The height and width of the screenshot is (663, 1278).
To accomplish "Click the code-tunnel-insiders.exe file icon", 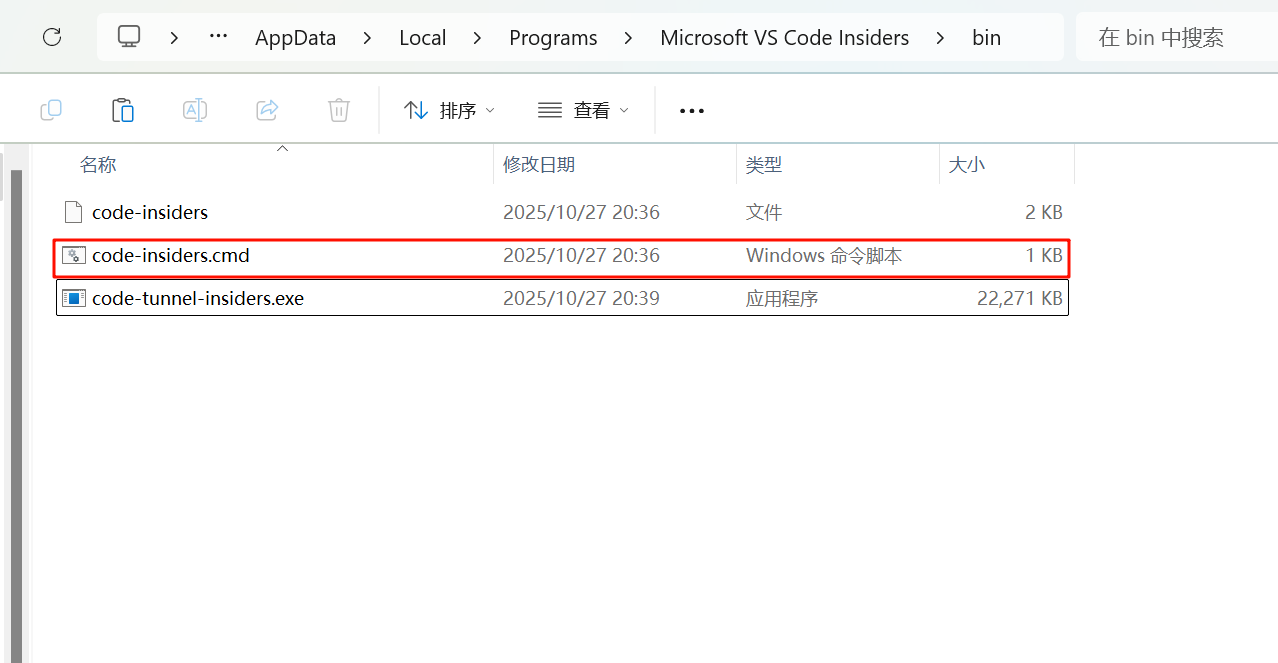I will tap(74, 297).
